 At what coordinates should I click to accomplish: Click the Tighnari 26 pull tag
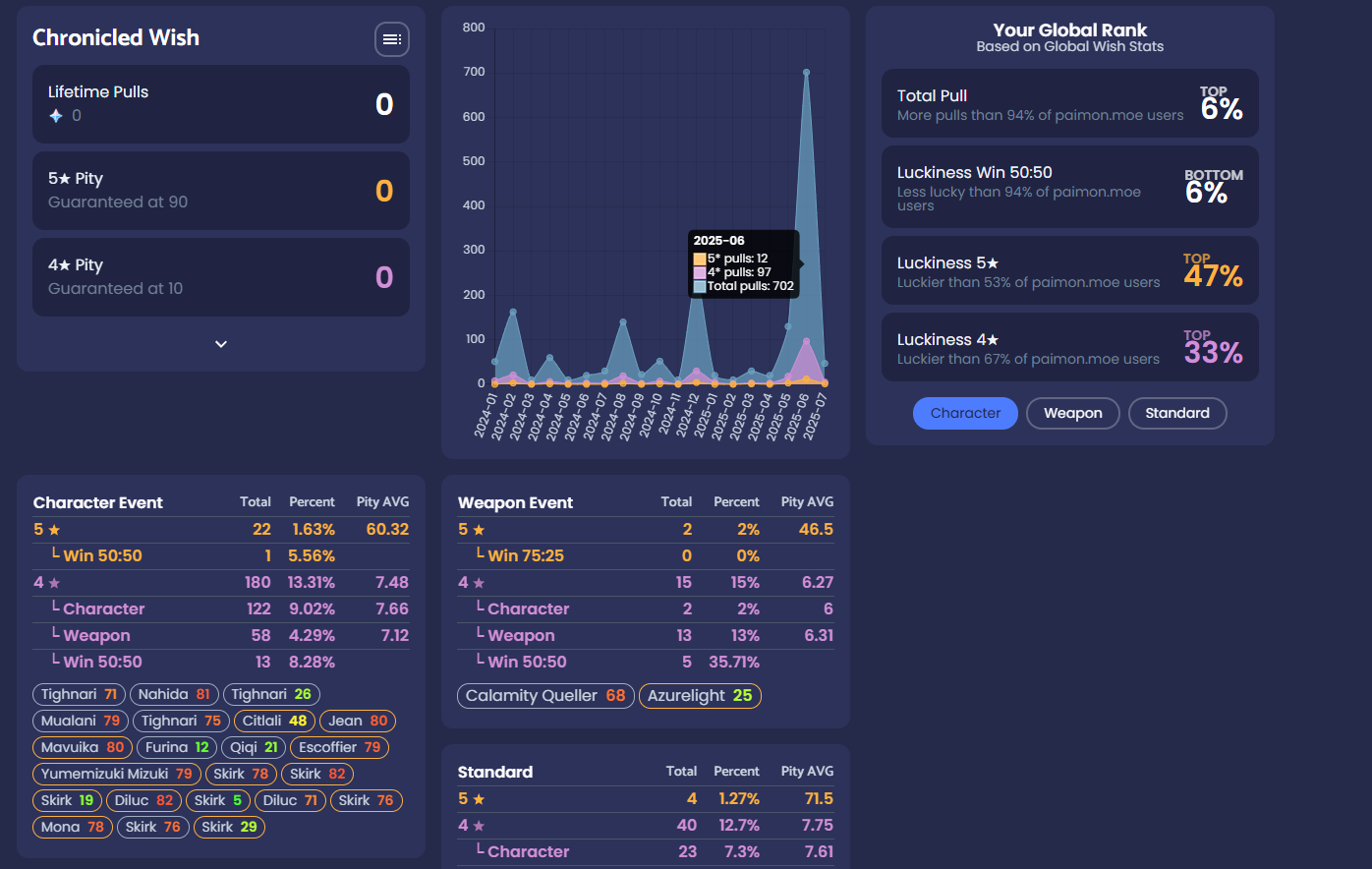pos(271,694)
